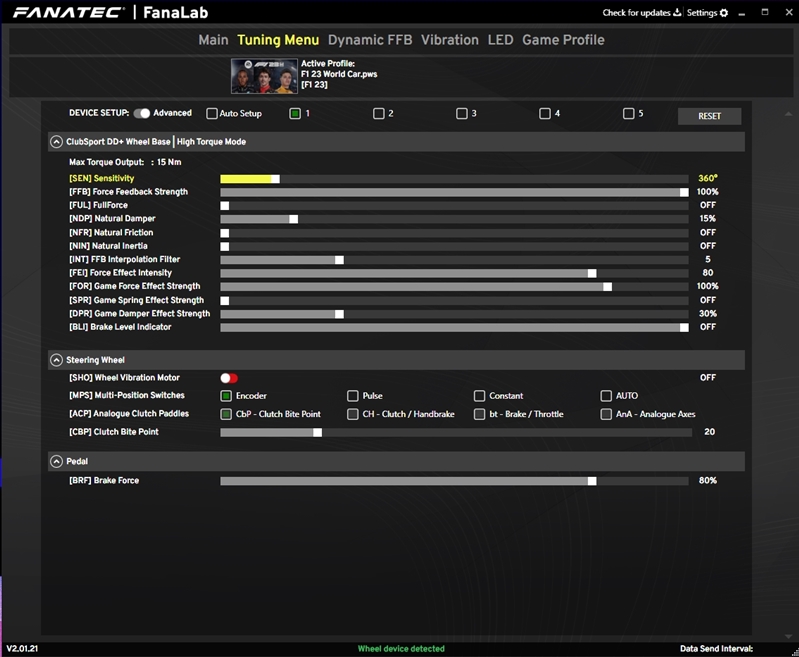Open the Game Profile tab
Viewport: 799px width, 657px height.
(563, 40)
